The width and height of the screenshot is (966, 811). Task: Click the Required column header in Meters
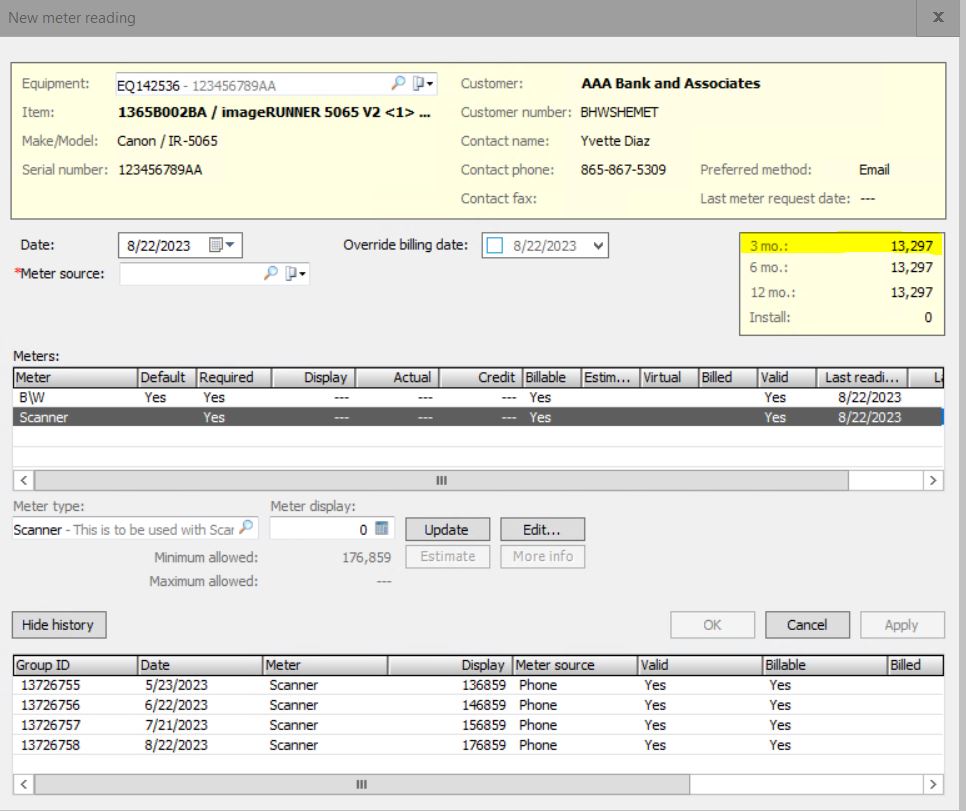pyautogui.click(x=233, y=377)
